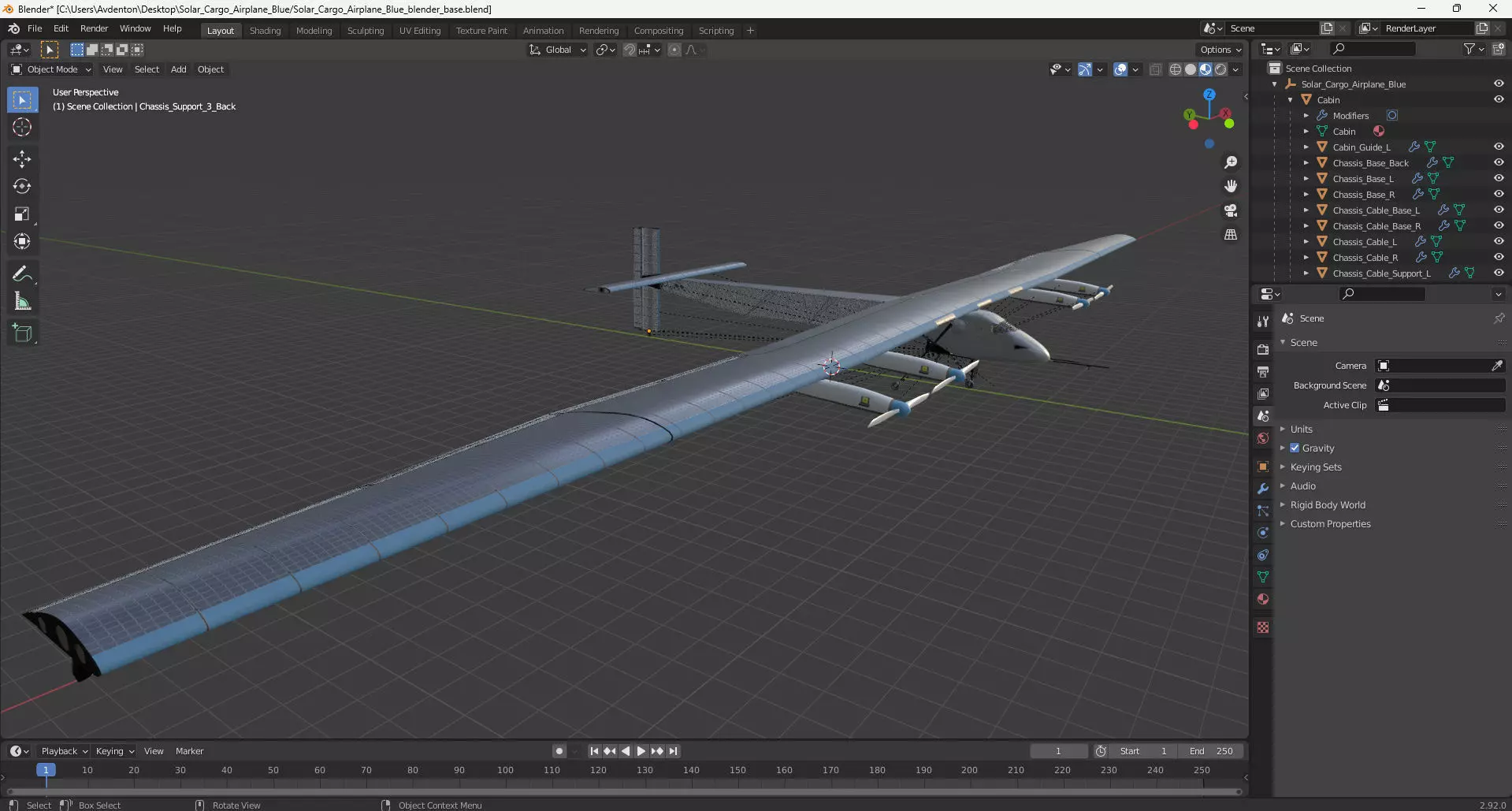Image resolution: width=1512 pixels, height=811 pixels.
Task: Switch to Wireframe shading
Action: tap(1176, 69)
